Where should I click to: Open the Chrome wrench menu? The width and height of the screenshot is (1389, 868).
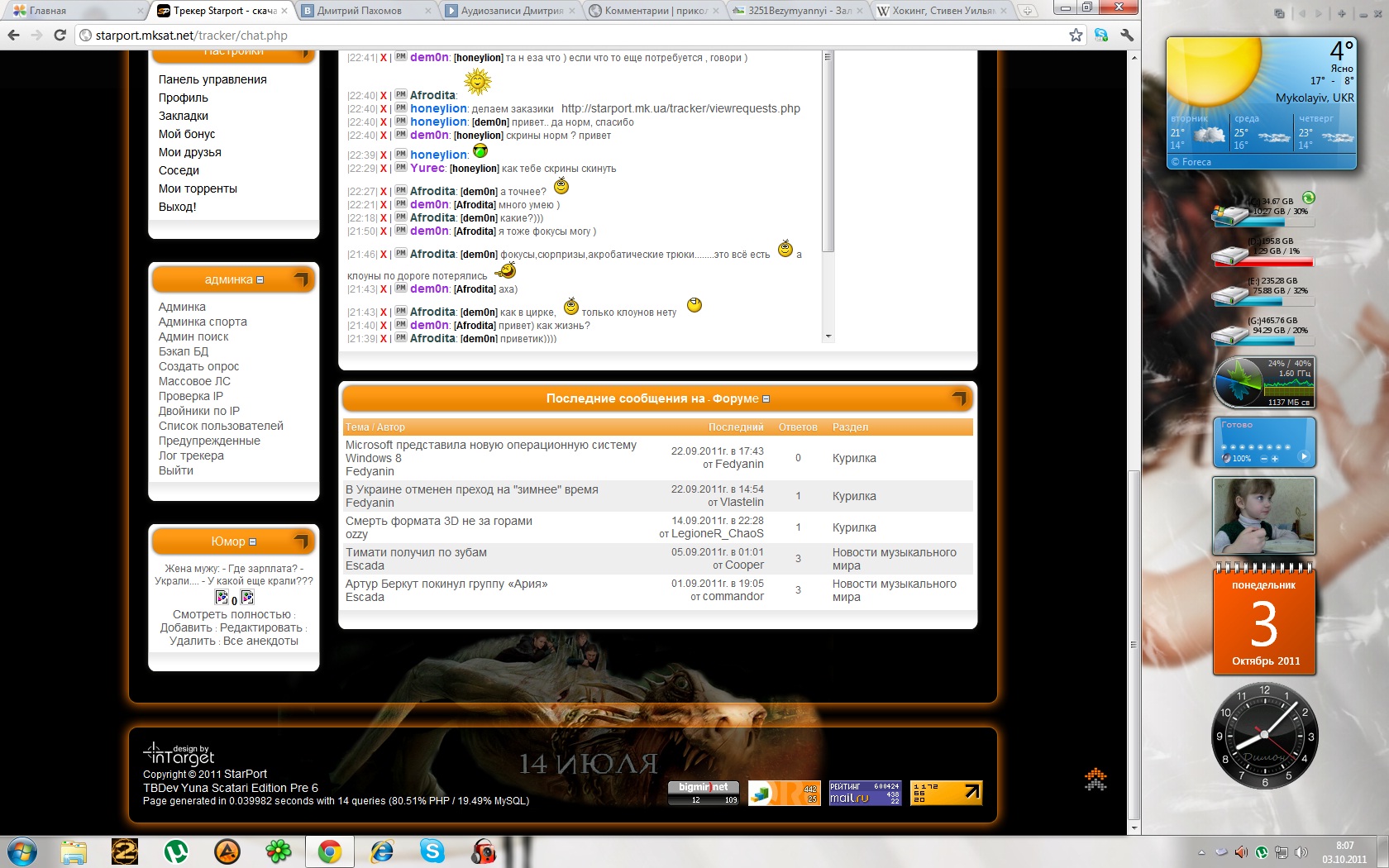tap(1126, 35)
